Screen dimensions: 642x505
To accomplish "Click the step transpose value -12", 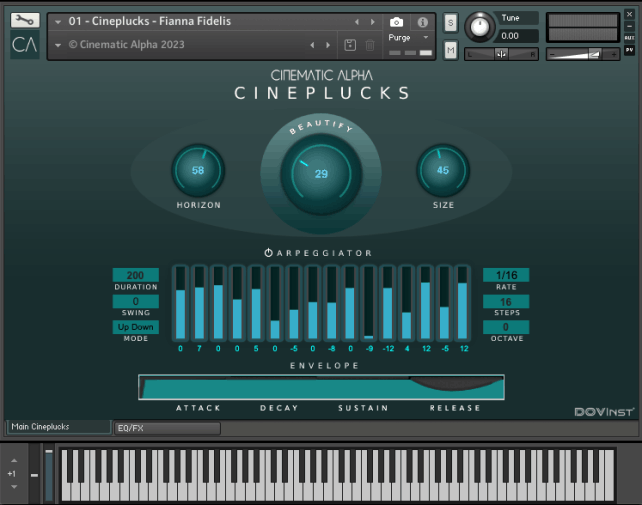I will pyautogui.click(x=388, y=349).
